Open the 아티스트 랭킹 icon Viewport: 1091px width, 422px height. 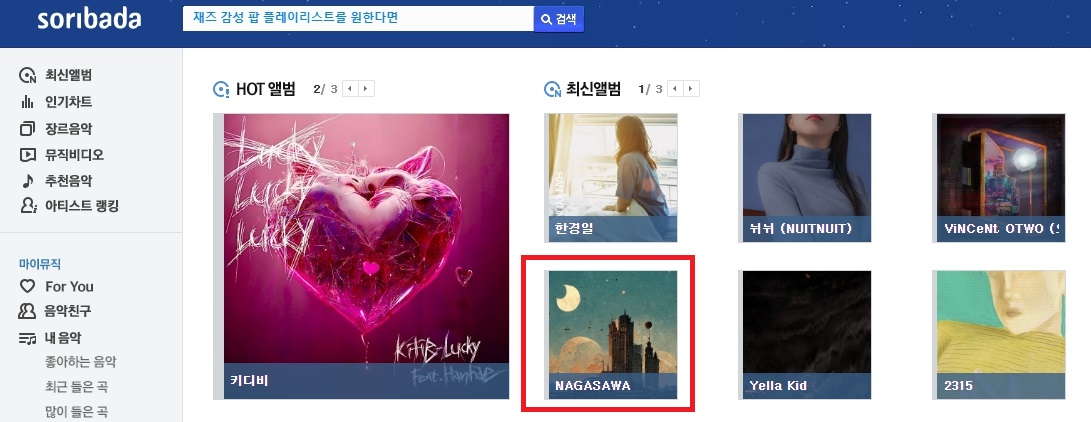tap(27, 206)
